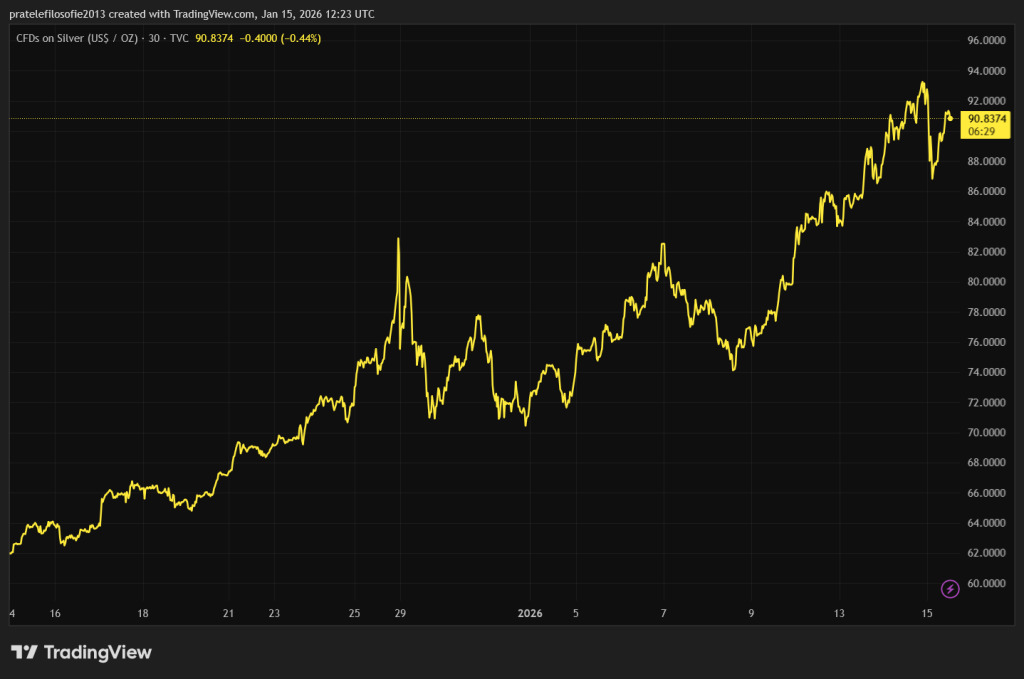Select the 2026 label on the time axis
The width and height of the screenshot is (1024, 679).
click(x=530, y=614)
